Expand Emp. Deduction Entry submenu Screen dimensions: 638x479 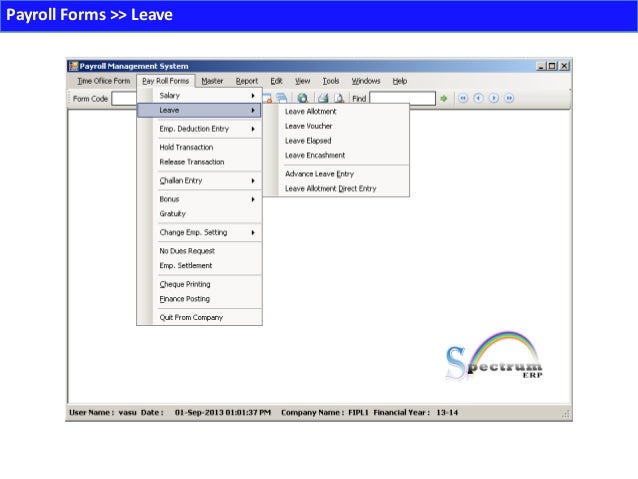(x=199, y=129)
